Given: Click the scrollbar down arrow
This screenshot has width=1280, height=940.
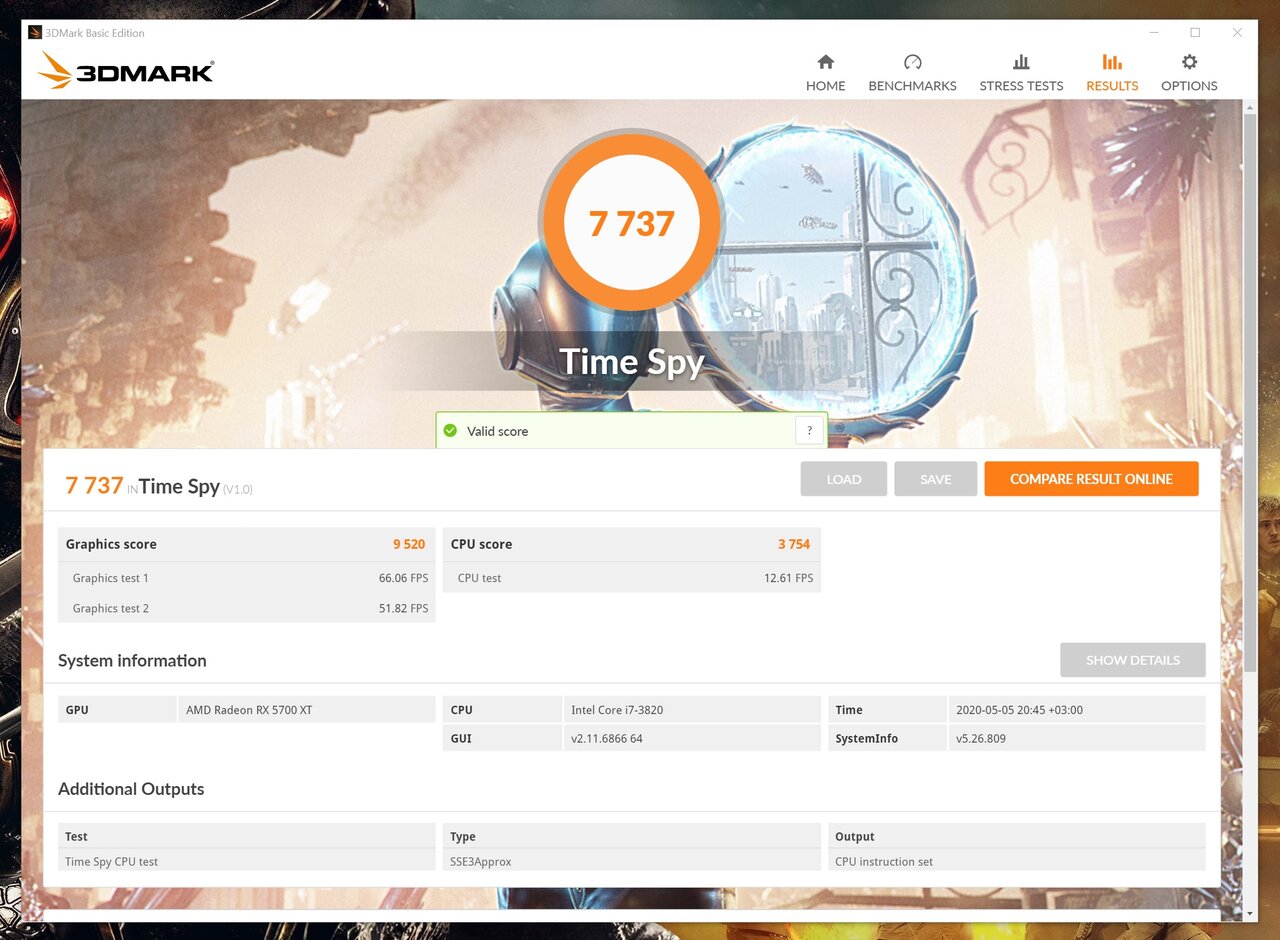Looking at the screenshot, I should 1250,914.
